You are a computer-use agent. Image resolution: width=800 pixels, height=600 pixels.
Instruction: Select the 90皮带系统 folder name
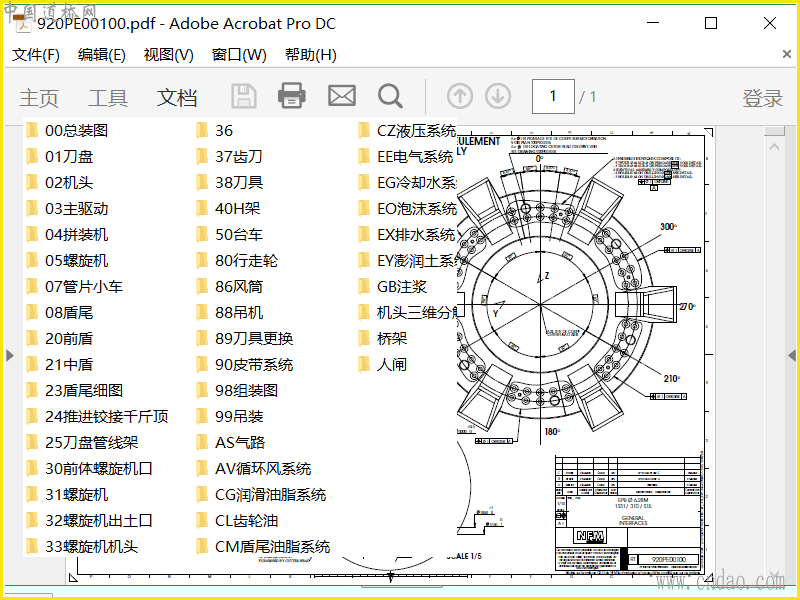(x=254, y=365)
